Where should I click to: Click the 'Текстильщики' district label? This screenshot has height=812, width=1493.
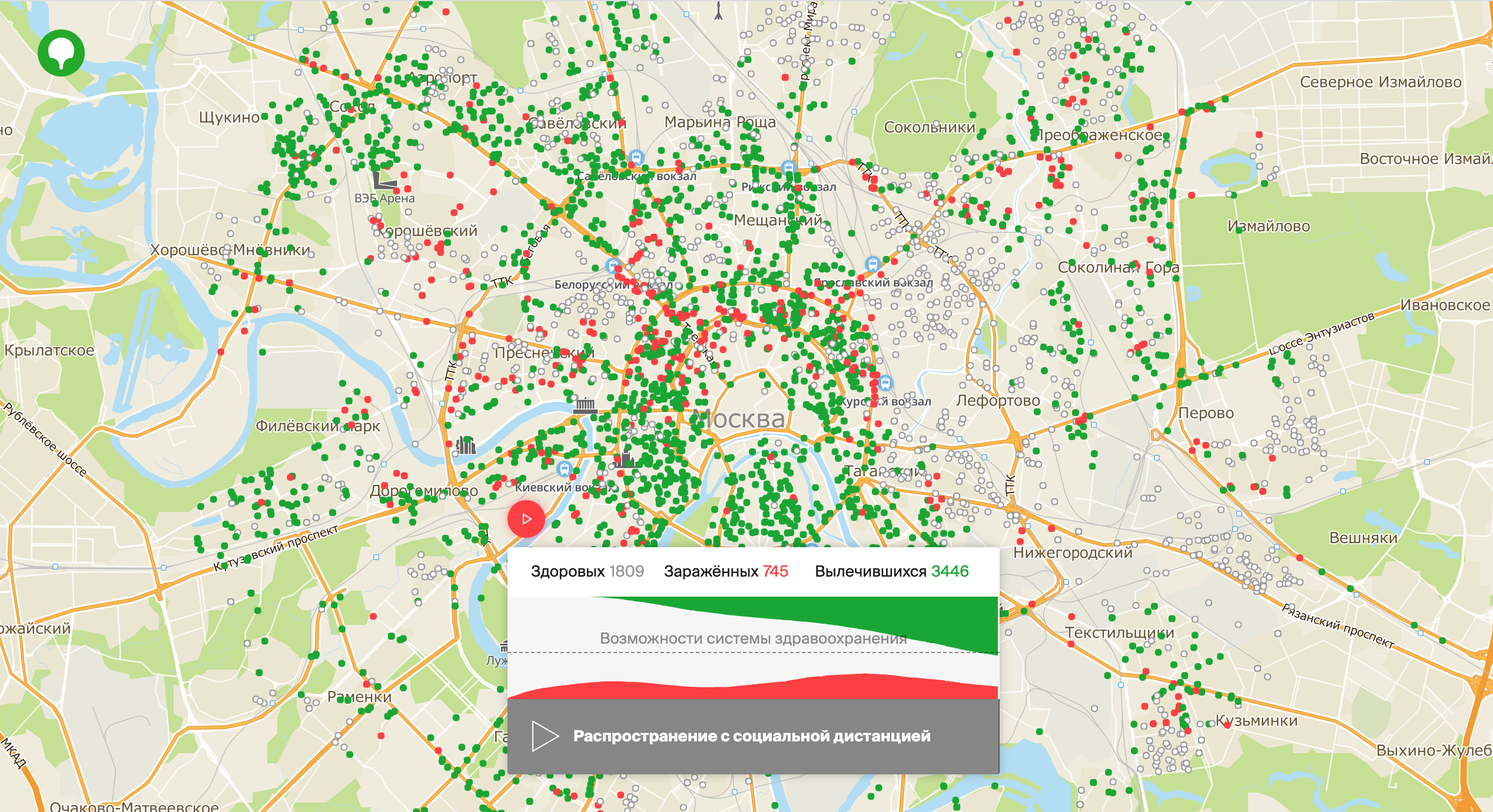(x=1120, y=633)
